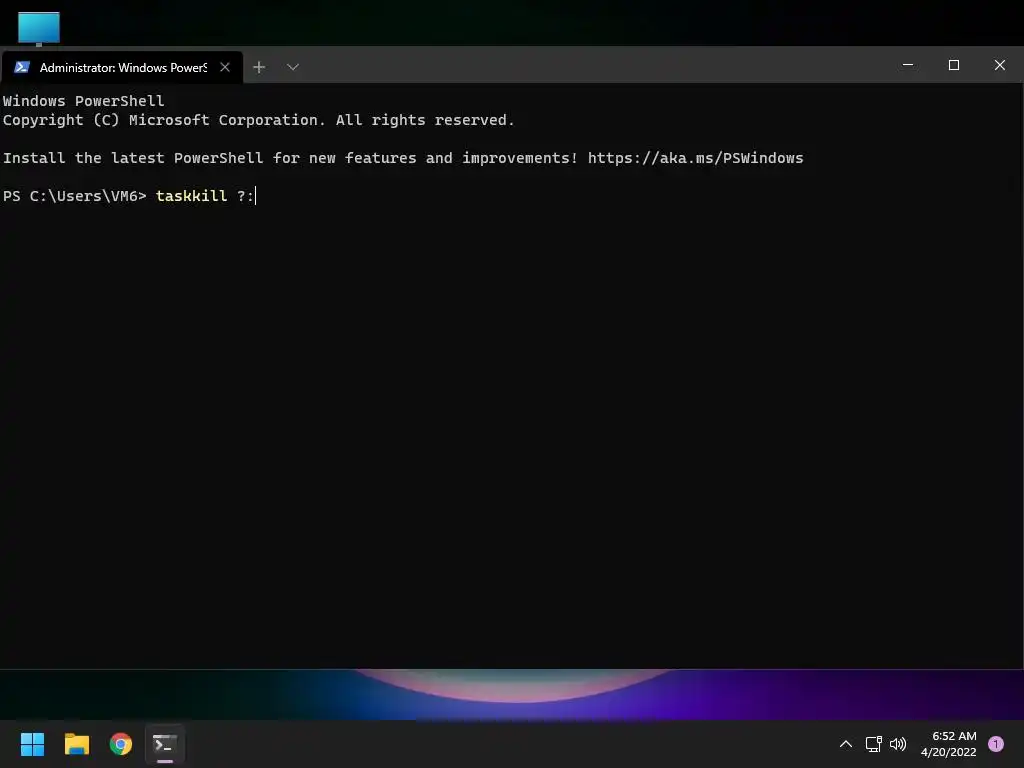Show hidden system tray icons
Screen dimensions: 1024x768
[845, 744]
